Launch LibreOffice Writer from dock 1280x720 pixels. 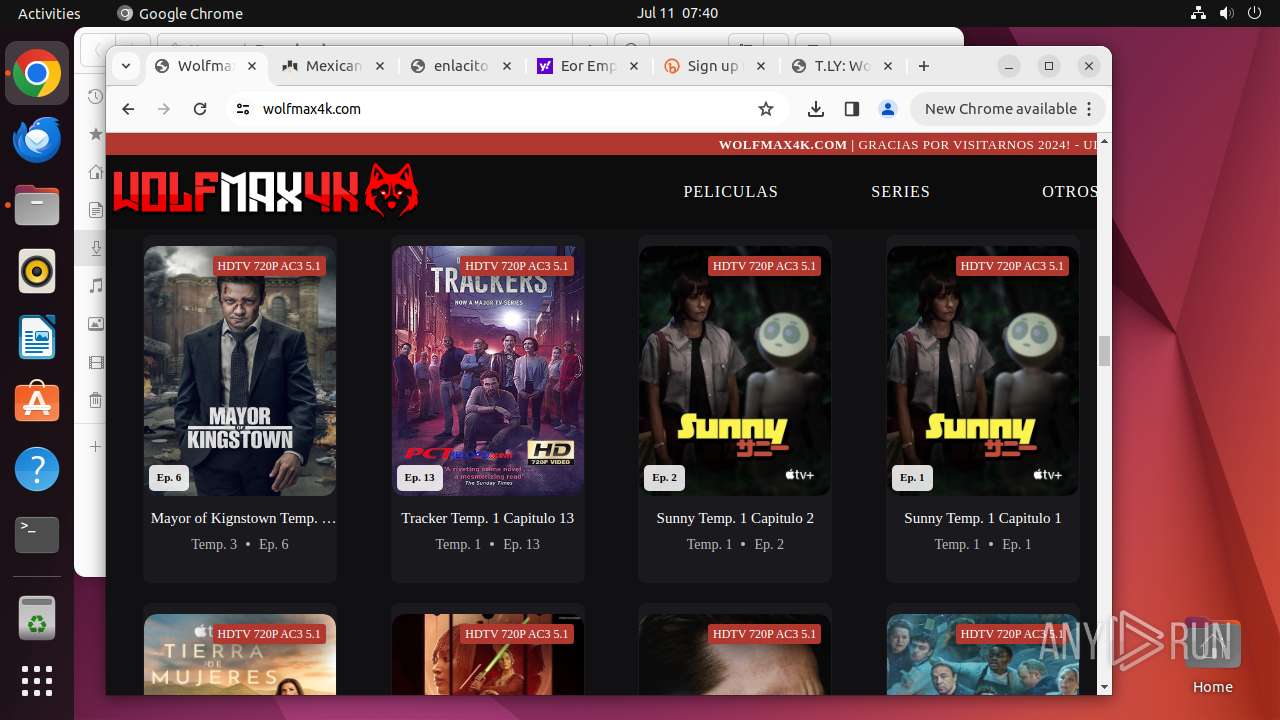point(37,337)
